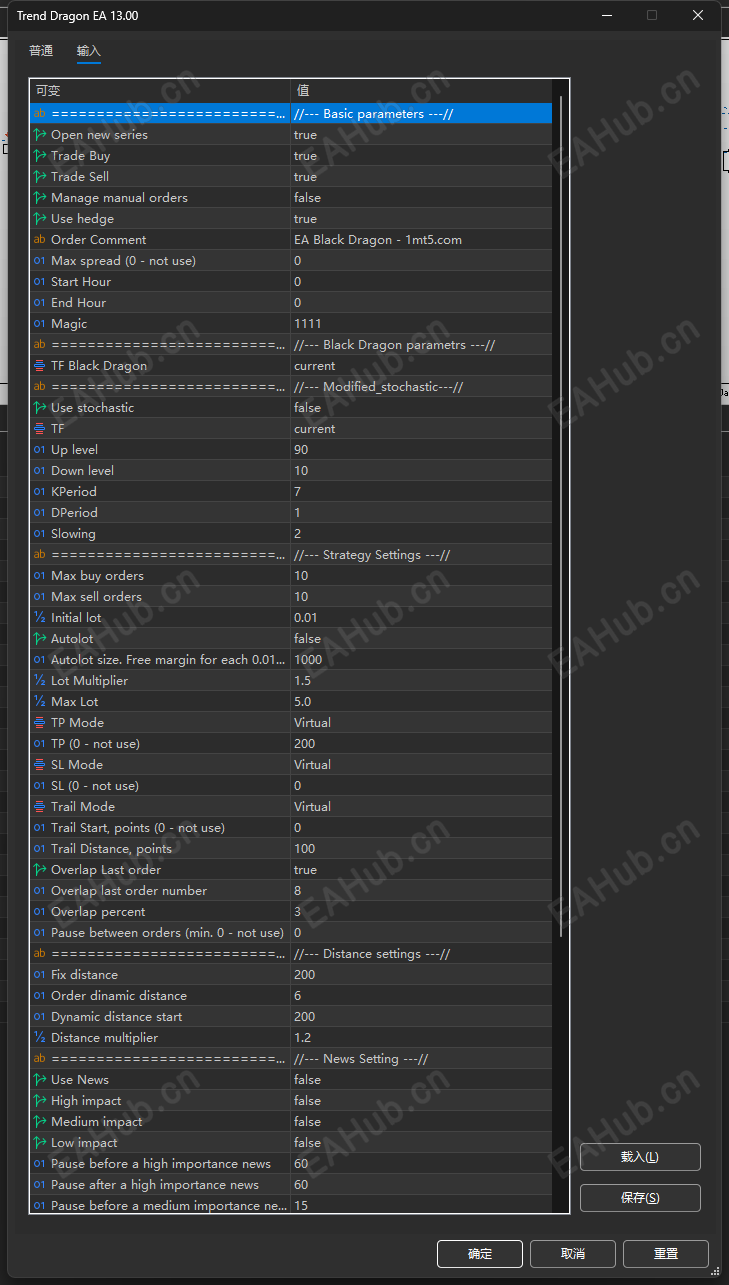Click the integer icon beside KPeriod
The width and height of the screenshot is (729, 1285).
click(40, 492)
